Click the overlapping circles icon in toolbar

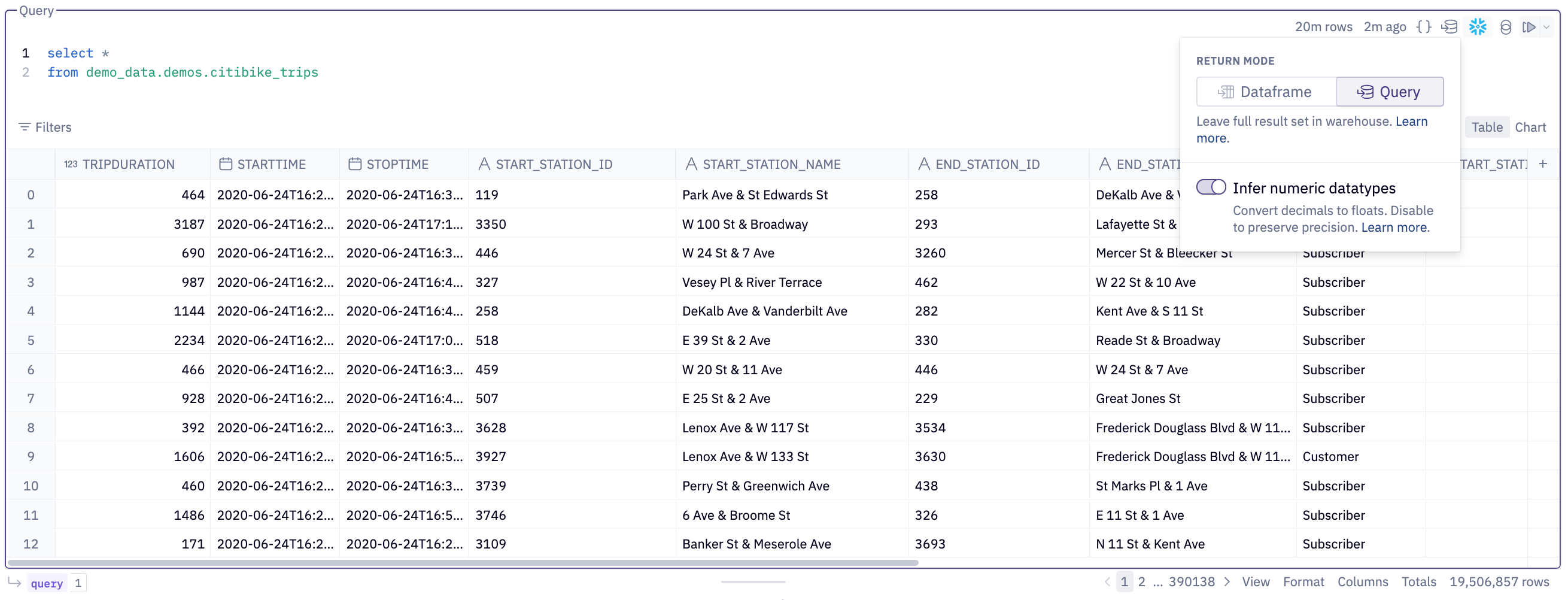point(1505,27)
